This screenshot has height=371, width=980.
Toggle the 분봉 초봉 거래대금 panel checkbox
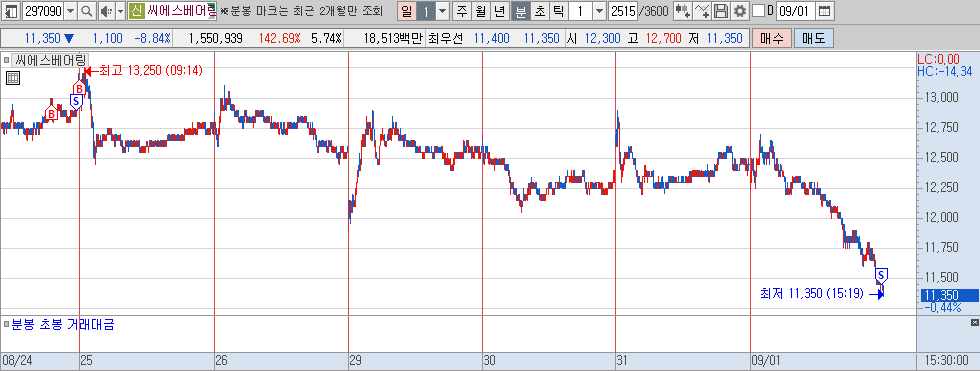tap(6, 324)
